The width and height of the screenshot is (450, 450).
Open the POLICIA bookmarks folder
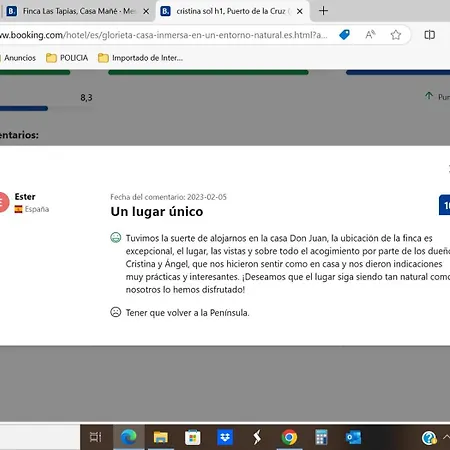(x=67, y=58)
